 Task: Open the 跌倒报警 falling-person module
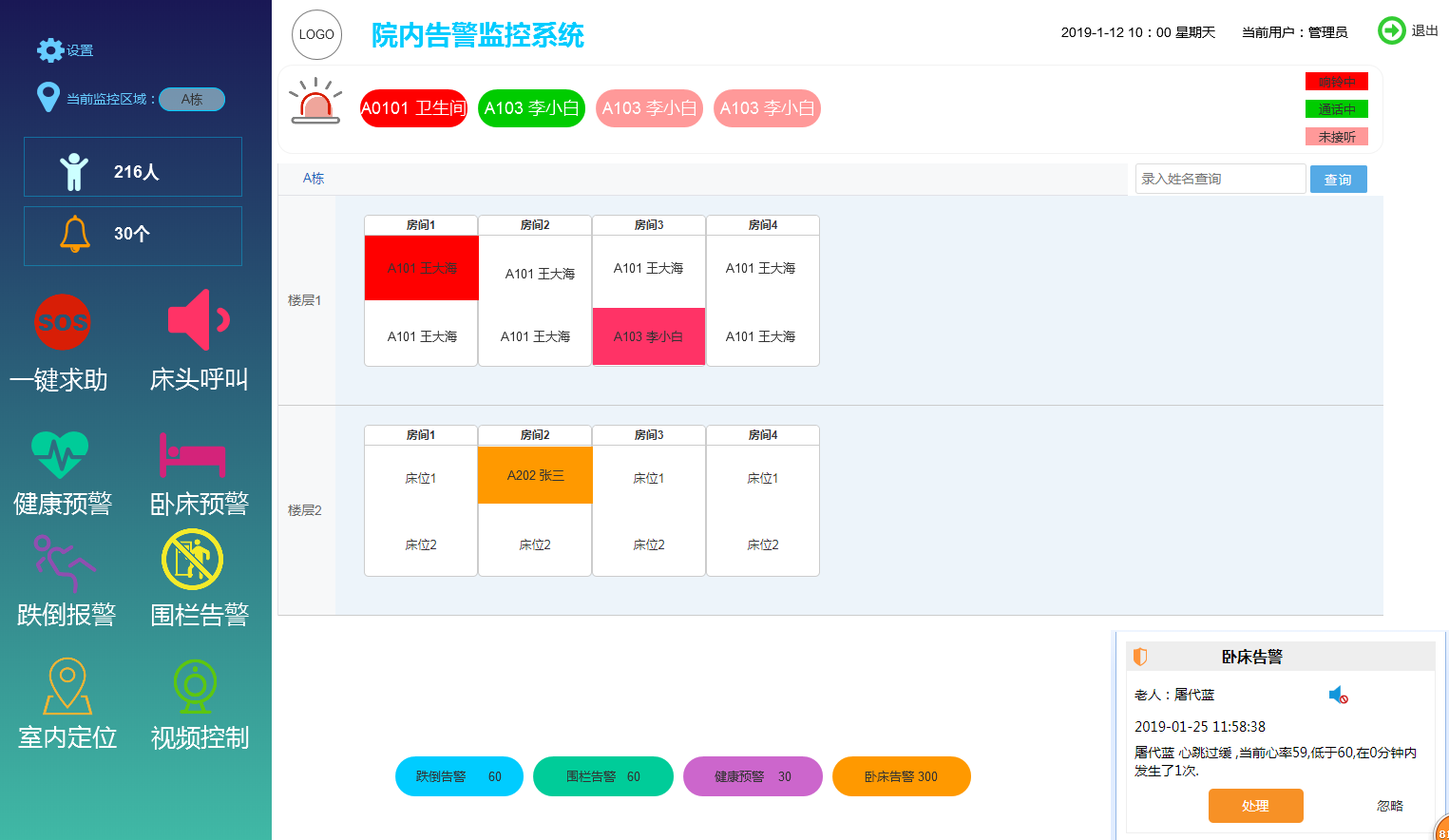(65, 563)
